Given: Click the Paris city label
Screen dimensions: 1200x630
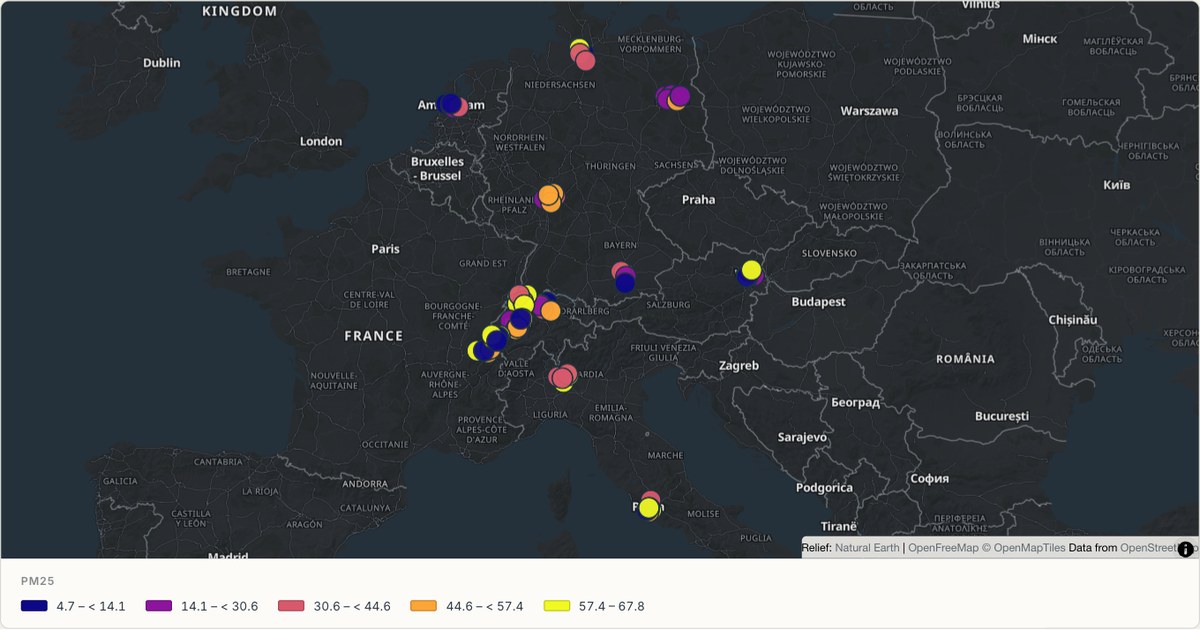Looking at the screenshot, I should pos(385,248).
